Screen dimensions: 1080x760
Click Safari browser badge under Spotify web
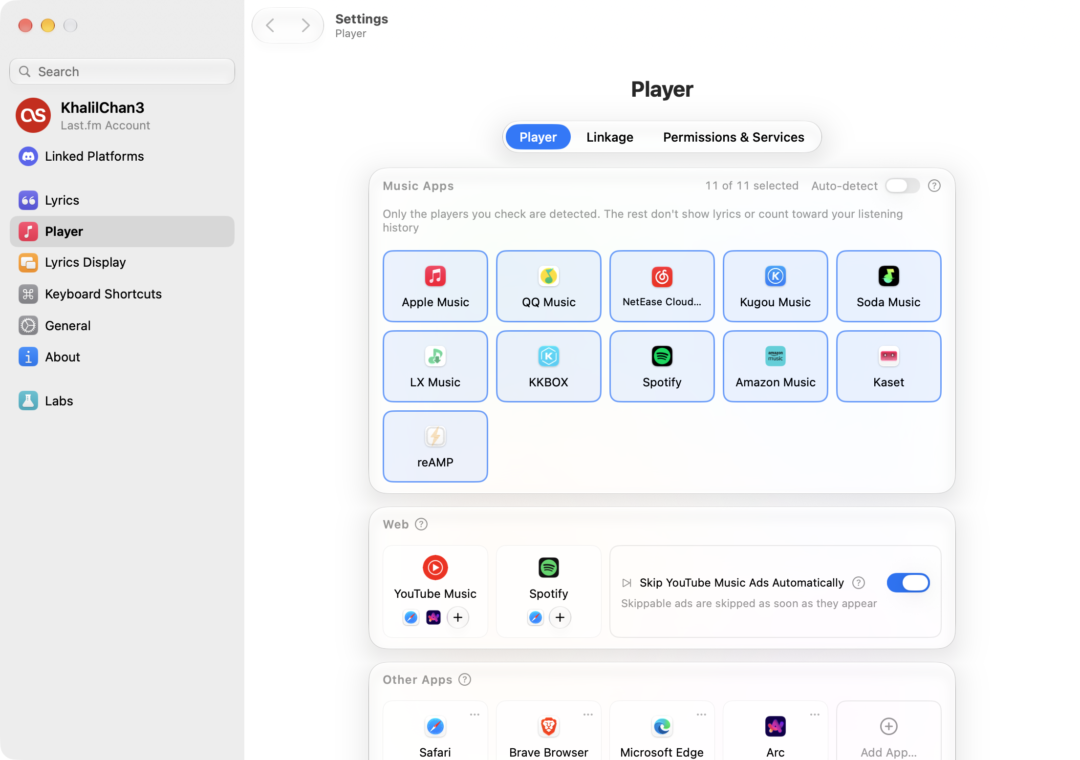535,617
